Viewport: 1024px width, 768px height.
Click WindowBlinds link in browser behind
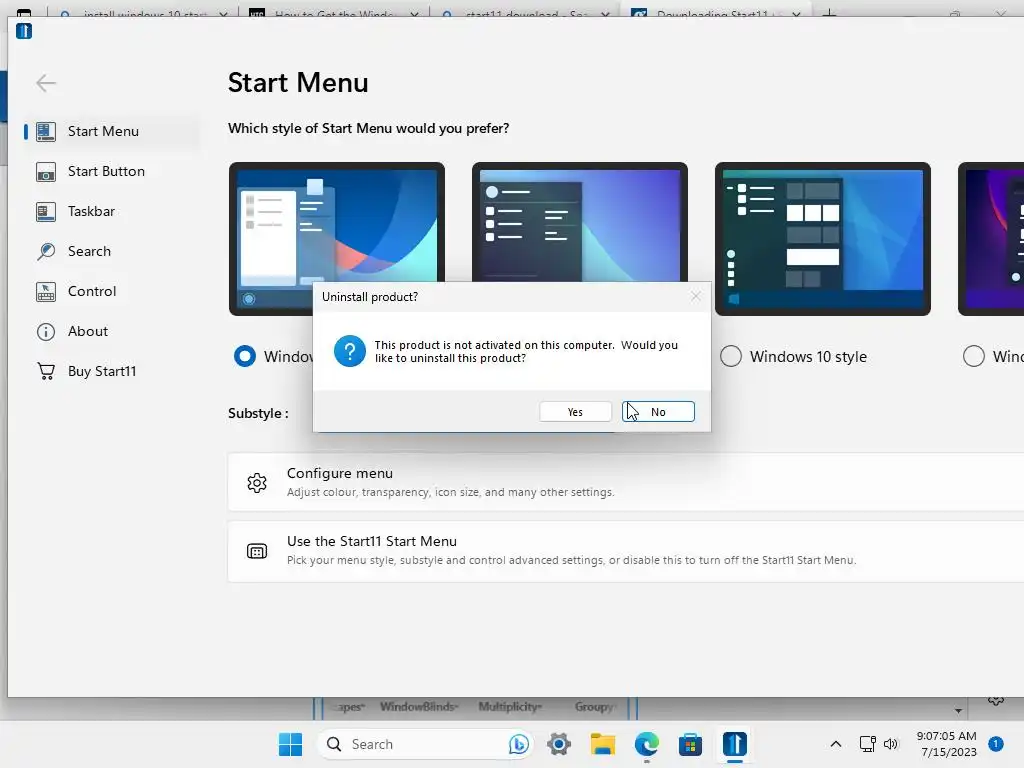[x=419, y=707]
